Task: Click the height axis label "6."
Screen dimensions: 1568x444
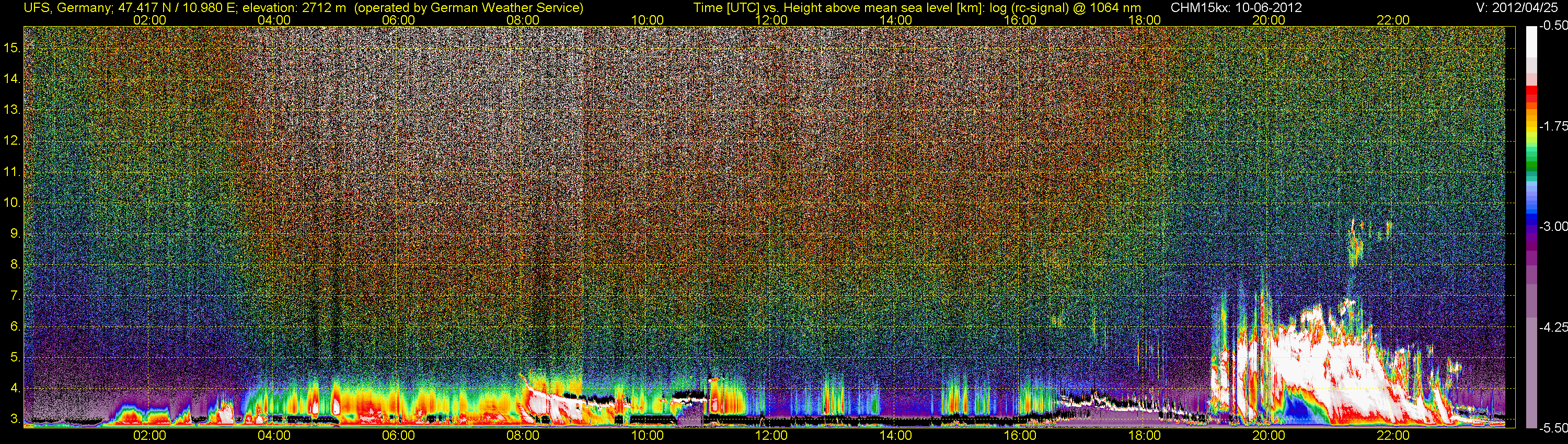Action: coord(16,326)
